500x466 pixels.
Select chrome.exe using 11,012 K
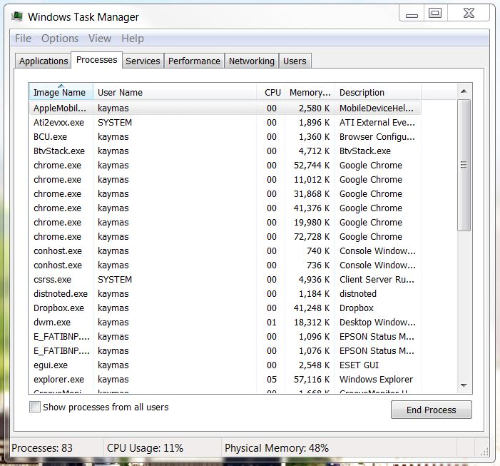(225, 180)
